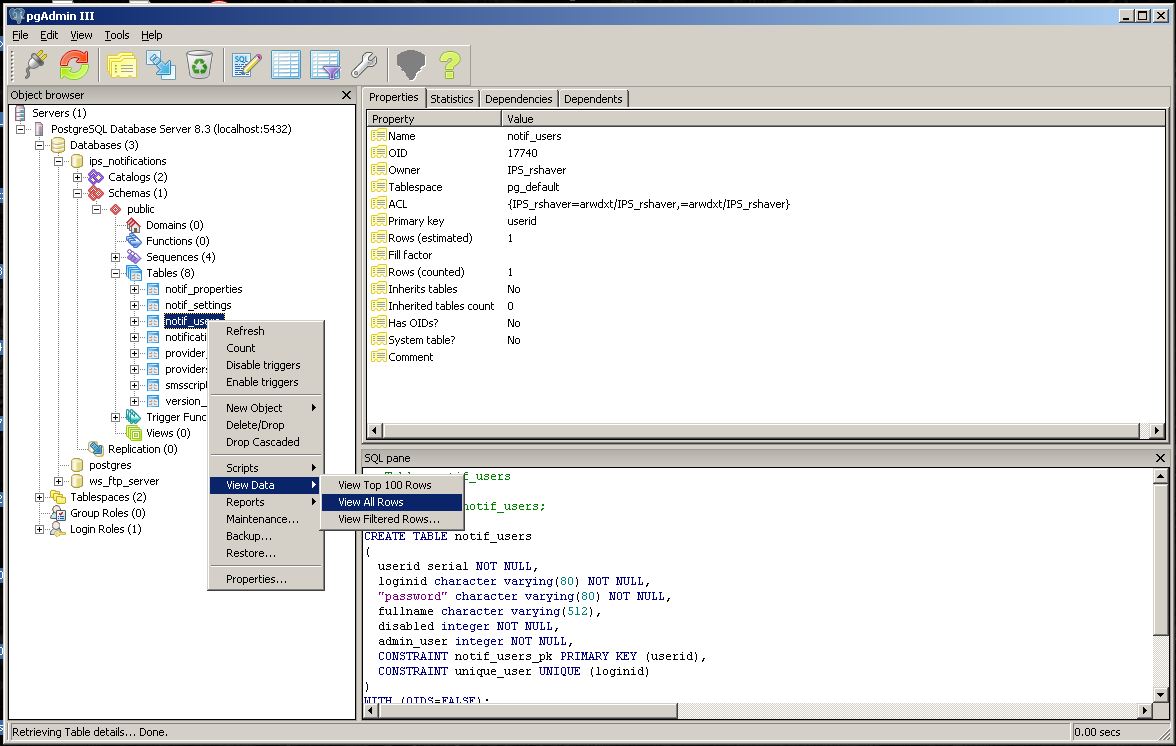Click the notif_properties table icon

[x=153, y=289]
